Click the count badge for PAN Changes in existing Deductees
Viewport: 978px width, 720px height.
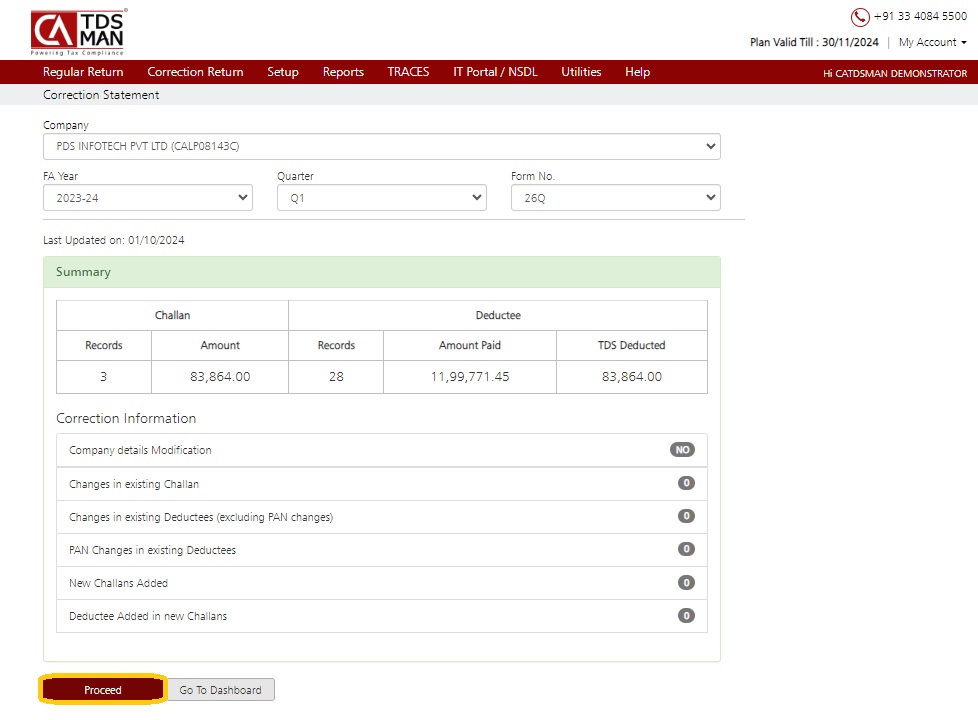tap(686, 549)
